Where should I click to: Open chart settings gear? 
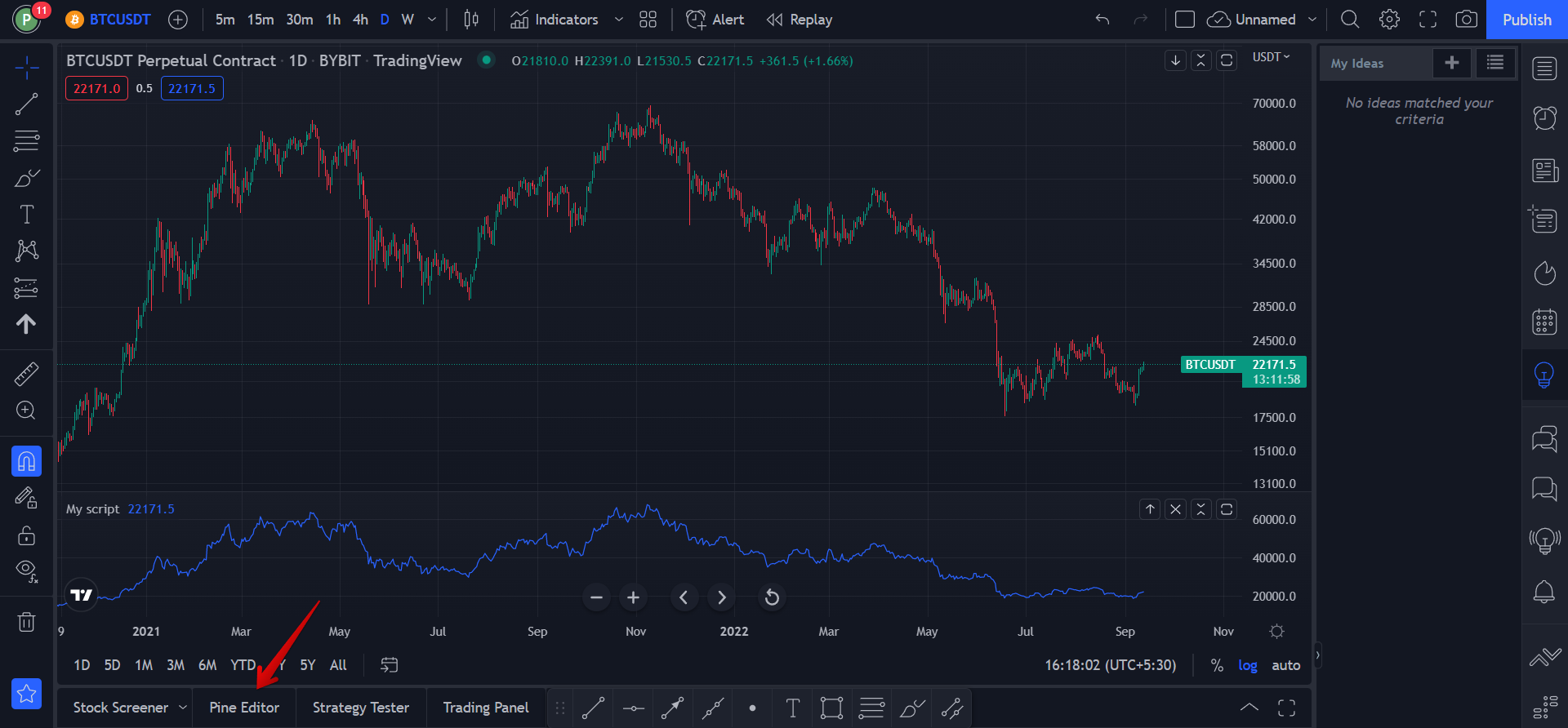pos(1389,20)
